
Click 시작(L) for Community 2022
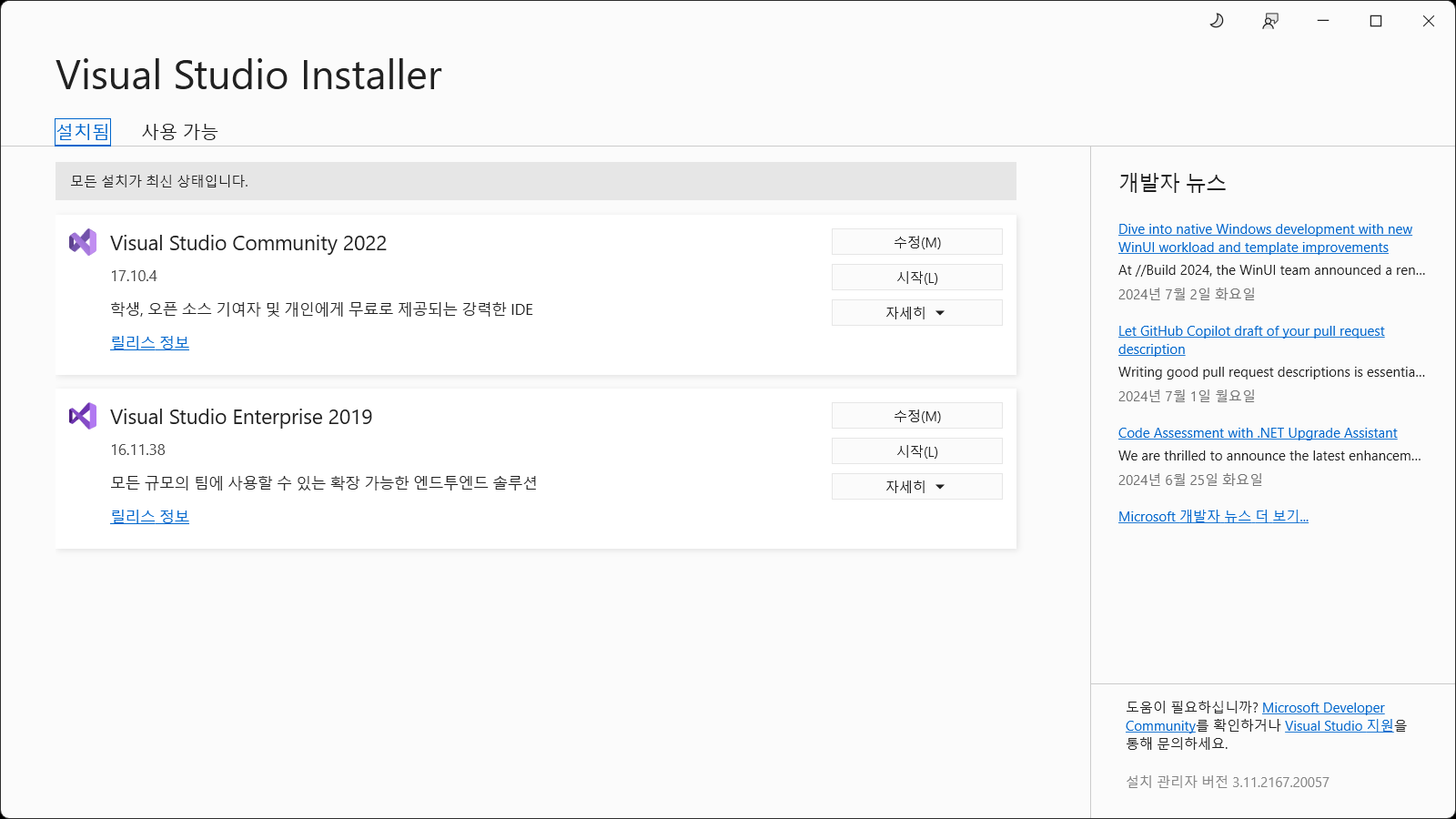click(x=917, y=278)
